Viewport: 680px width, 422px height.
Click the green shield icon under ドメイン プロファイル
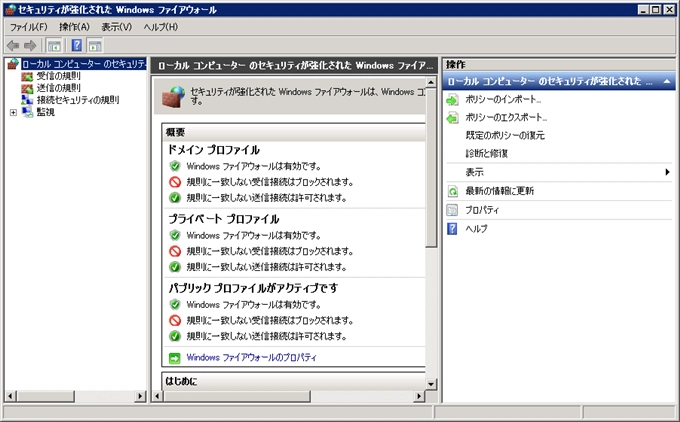pyautogui.click(x=175, y=166)
